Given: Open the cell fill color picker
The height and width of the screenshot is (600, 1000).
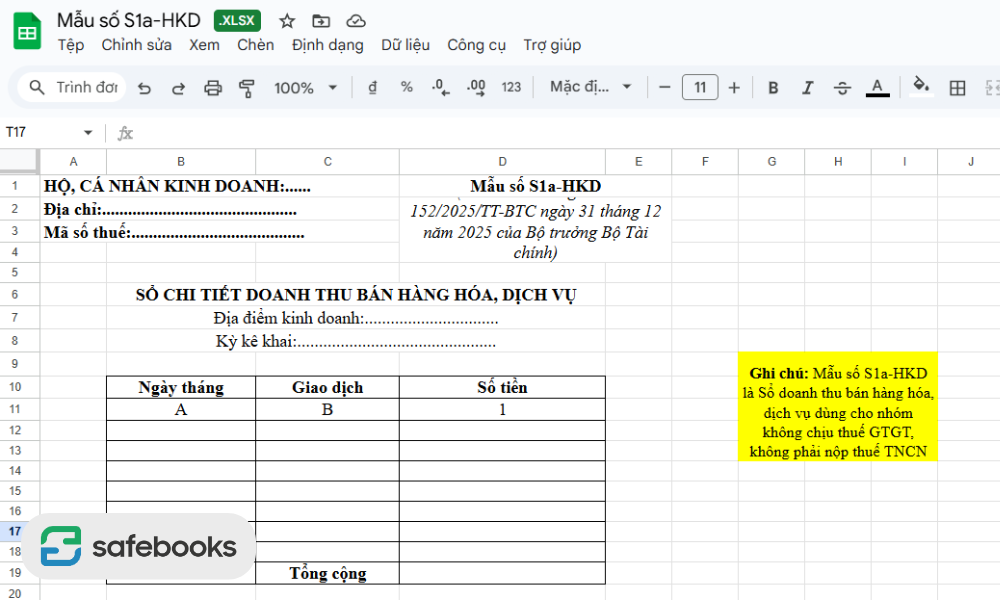Looking at the screenshot, I should (x=921, y=87).
